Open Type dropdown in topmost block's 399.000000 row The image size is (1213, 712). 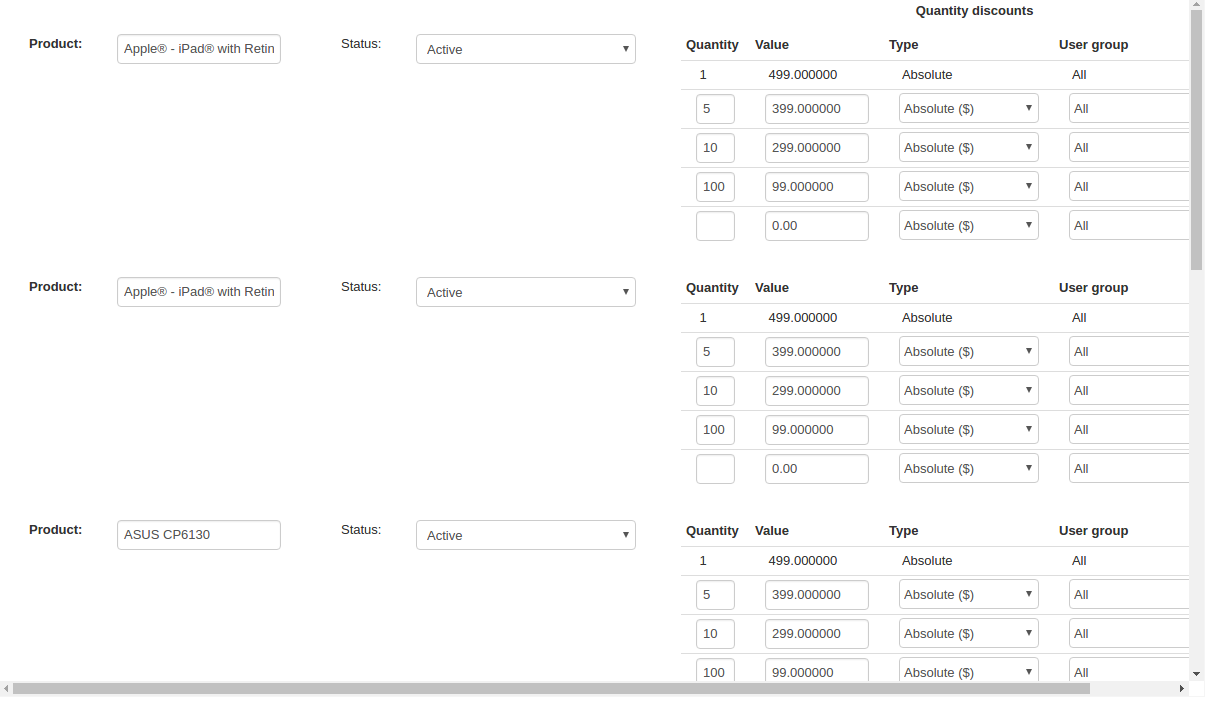coord(969,108)
